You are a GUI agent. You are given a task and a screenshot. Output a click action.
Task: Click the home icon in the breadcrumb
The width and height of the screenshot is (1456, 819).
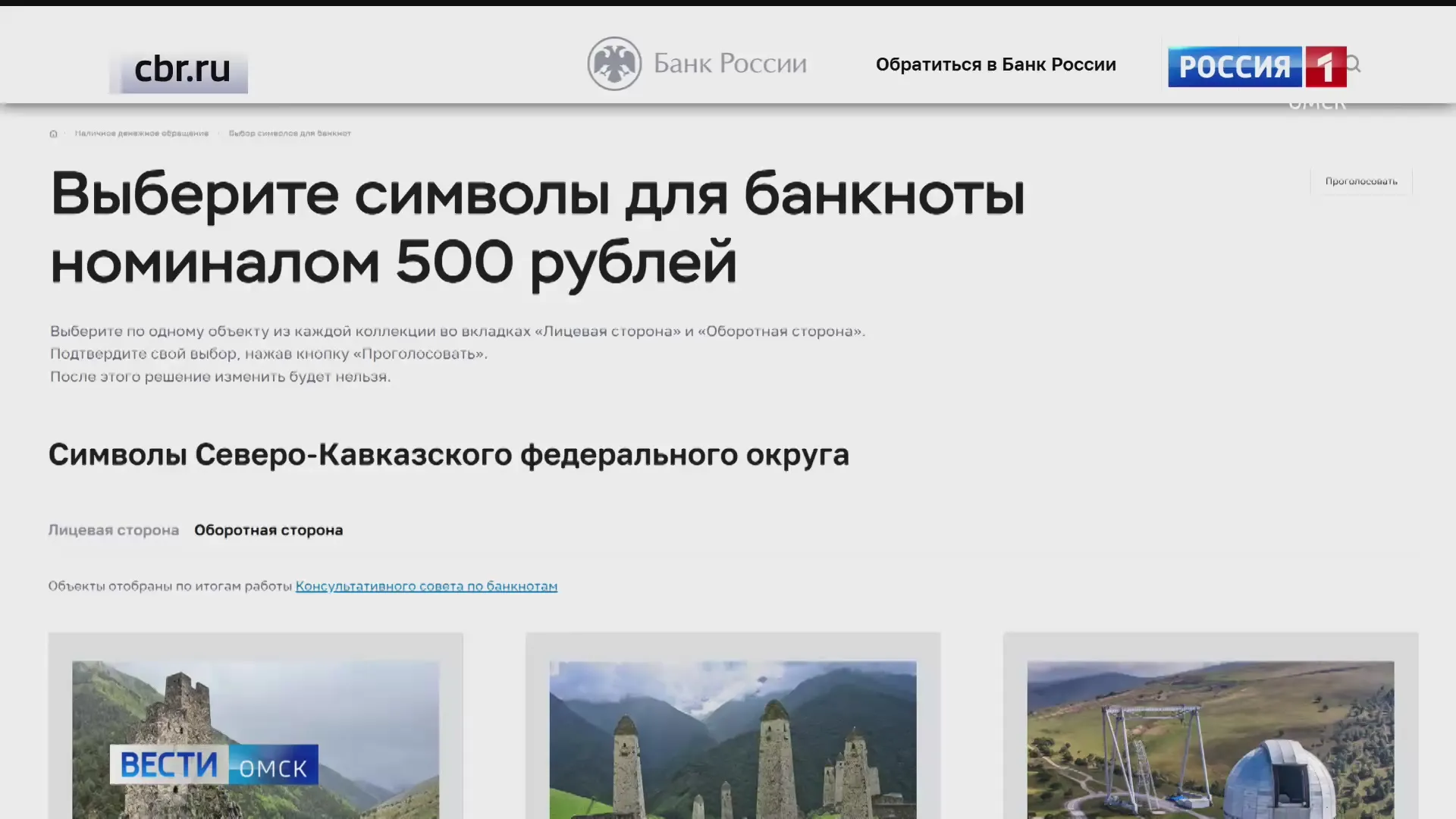53,134
